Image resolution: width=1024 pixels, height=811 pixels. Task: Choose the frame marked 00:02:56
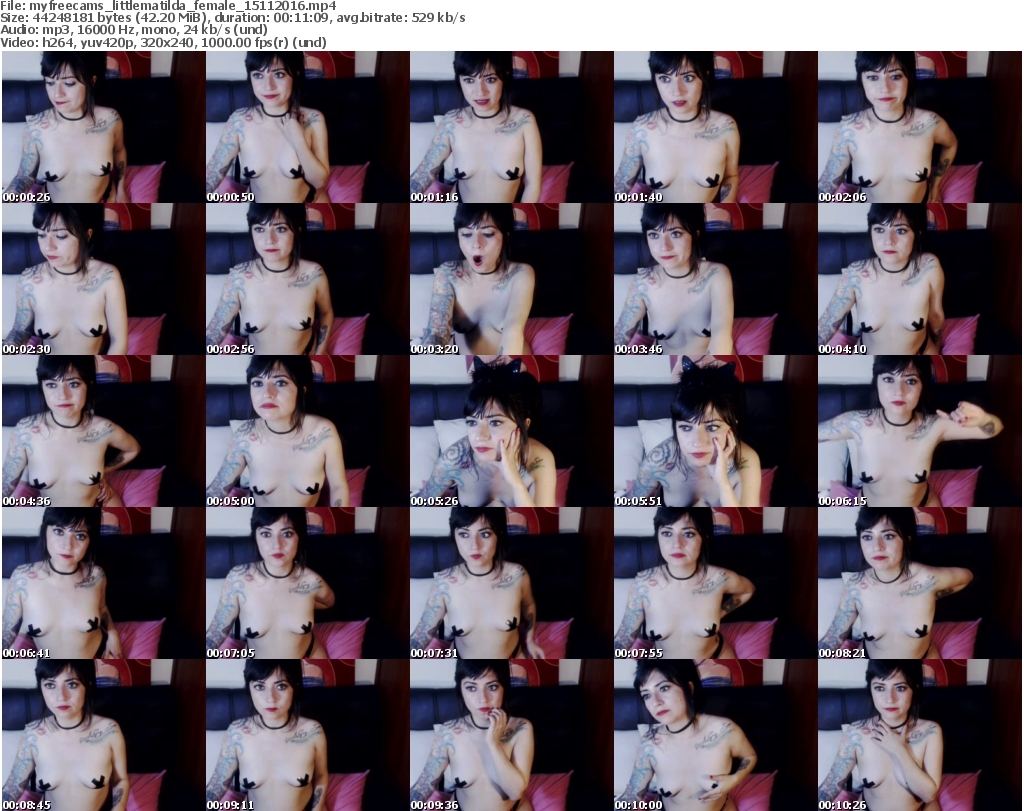tap(308, 279)
